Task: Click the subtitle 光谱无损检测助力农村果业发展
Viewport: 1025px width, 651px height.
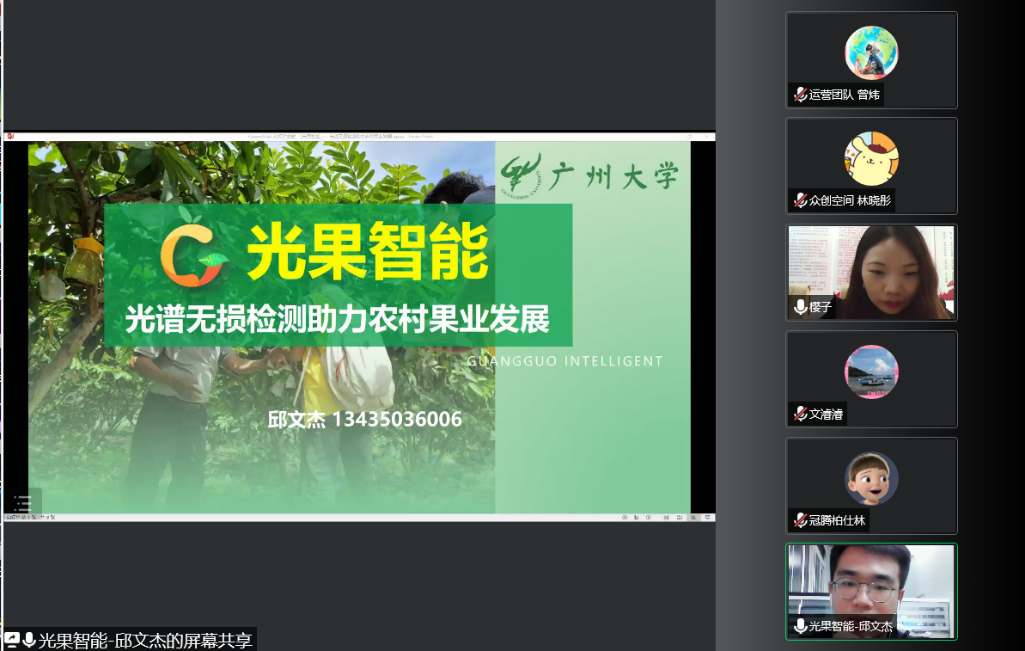Action: (337, 320)
